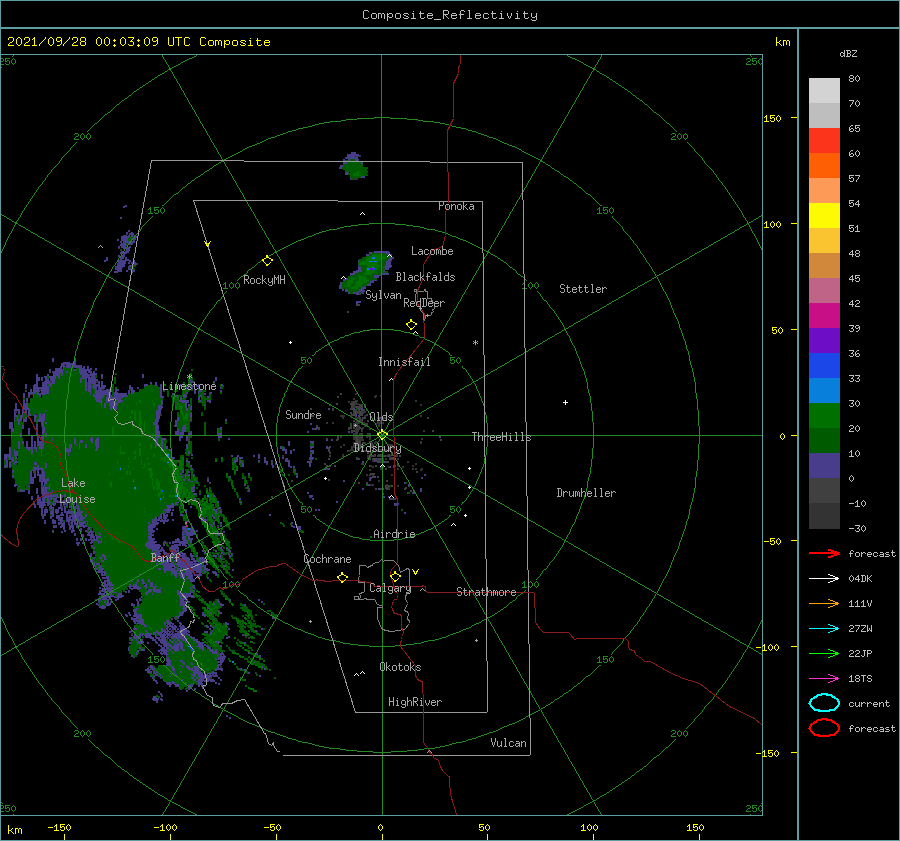The height and width of the screenshot is (841, 900).
Task: Click the Ponoka city label
Action: pos(456,206)
